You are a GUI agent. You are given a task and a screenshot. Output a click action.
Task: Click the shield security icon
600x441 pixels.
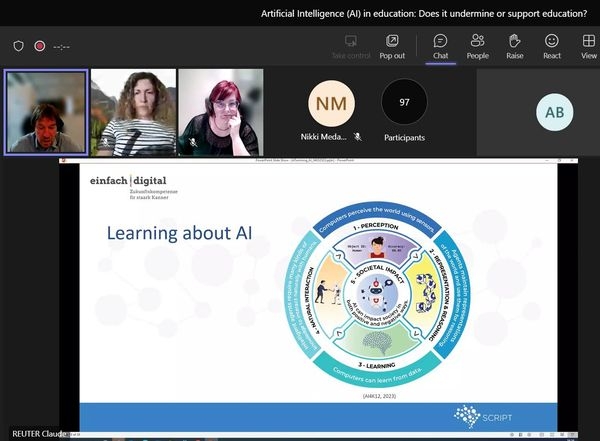click(x=18, y=46)
